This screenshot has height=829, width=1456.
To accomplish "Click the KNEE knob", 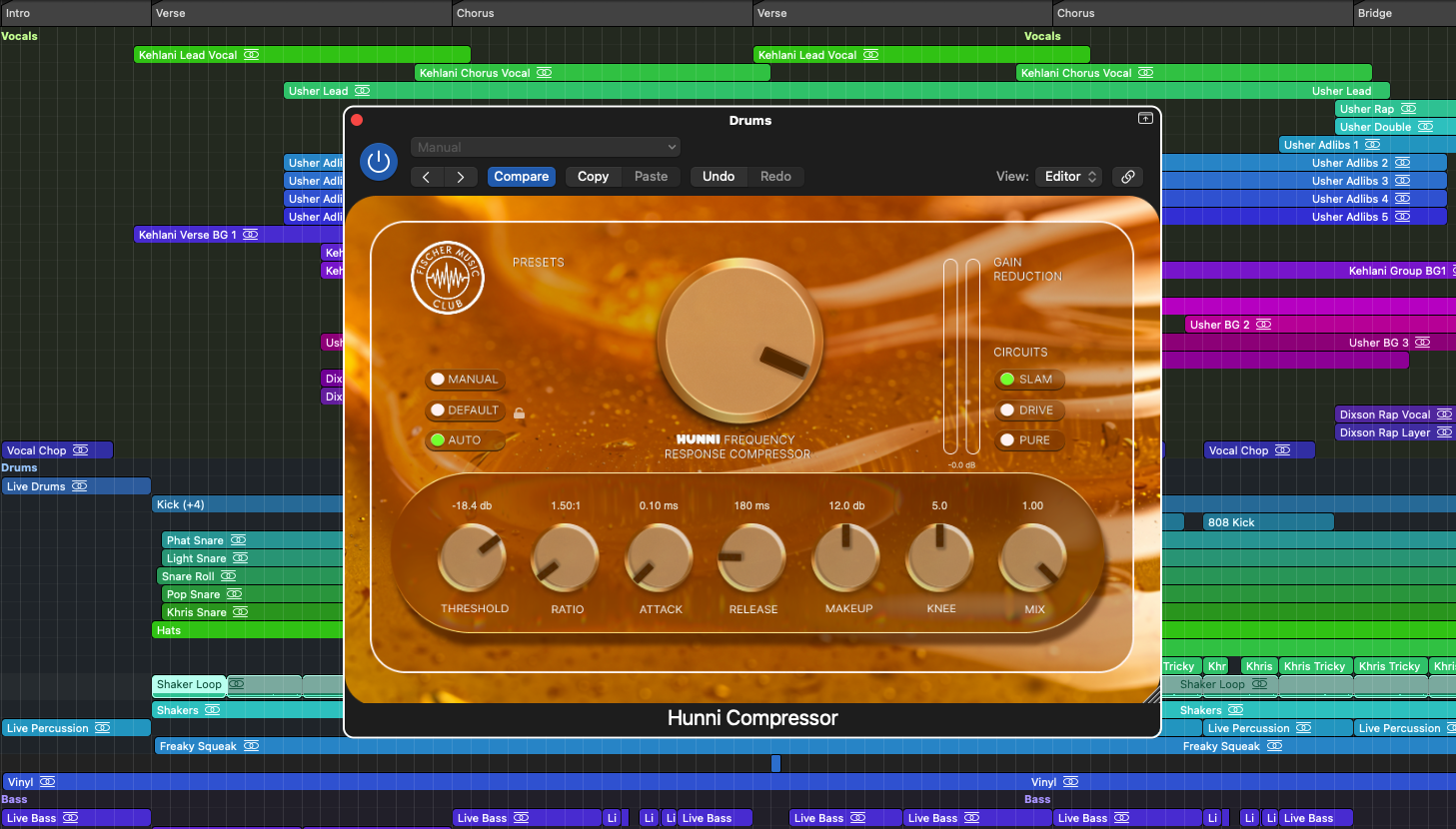I will pos(939,558).
